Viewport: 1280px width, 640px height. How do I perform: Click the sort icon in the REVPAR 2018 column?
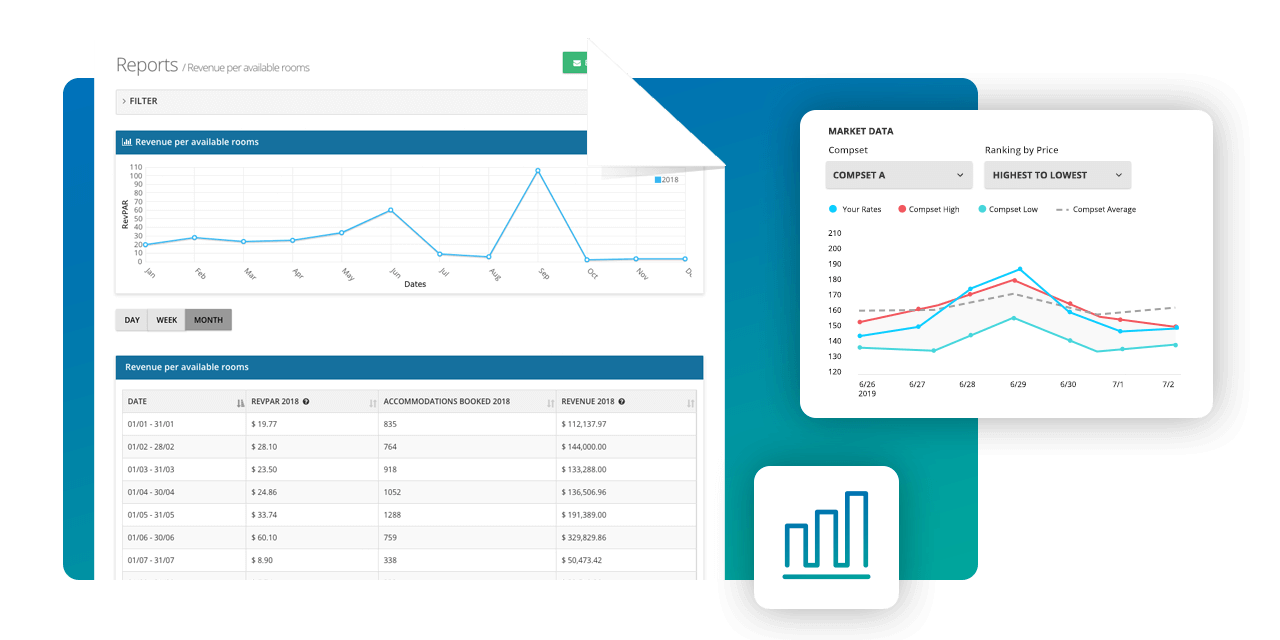[372, 402]
